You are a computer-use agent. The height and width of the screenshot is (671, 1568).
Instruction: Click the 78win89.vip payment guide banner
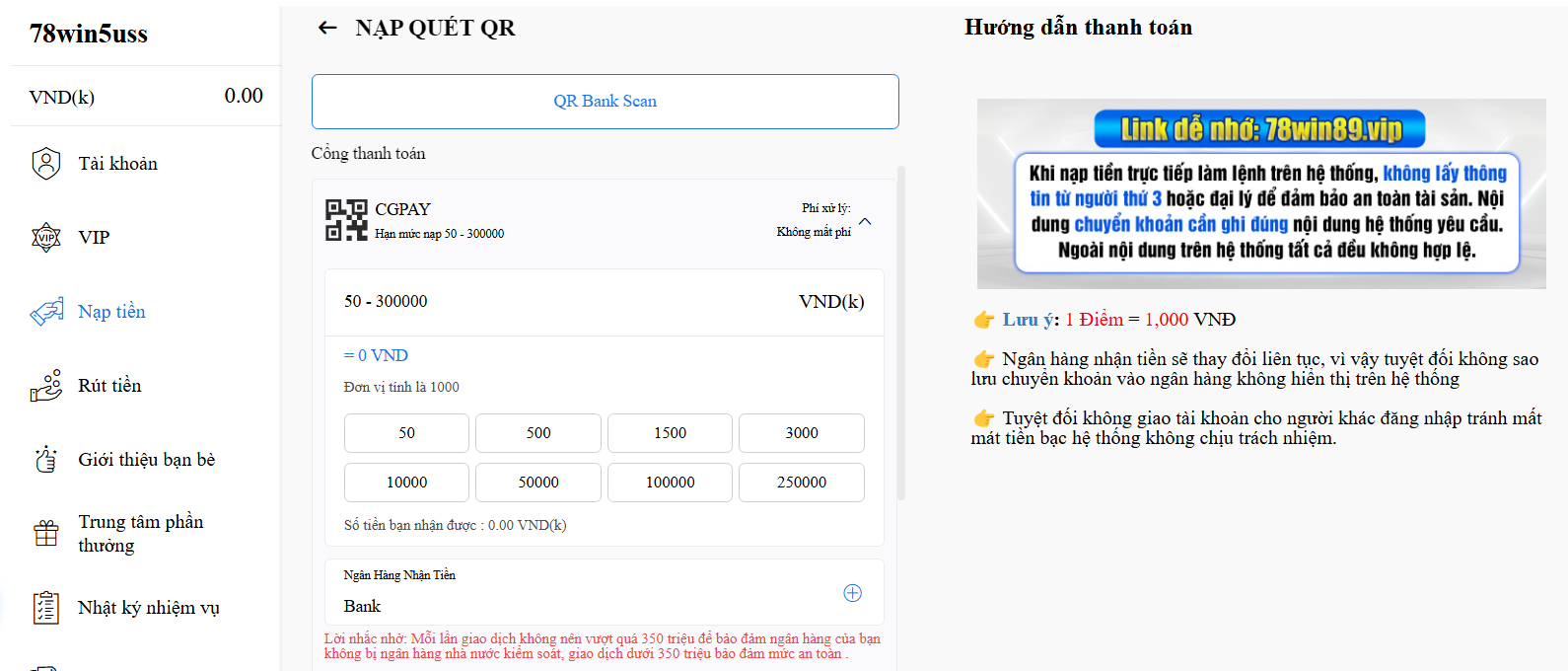pos(1261,193)
